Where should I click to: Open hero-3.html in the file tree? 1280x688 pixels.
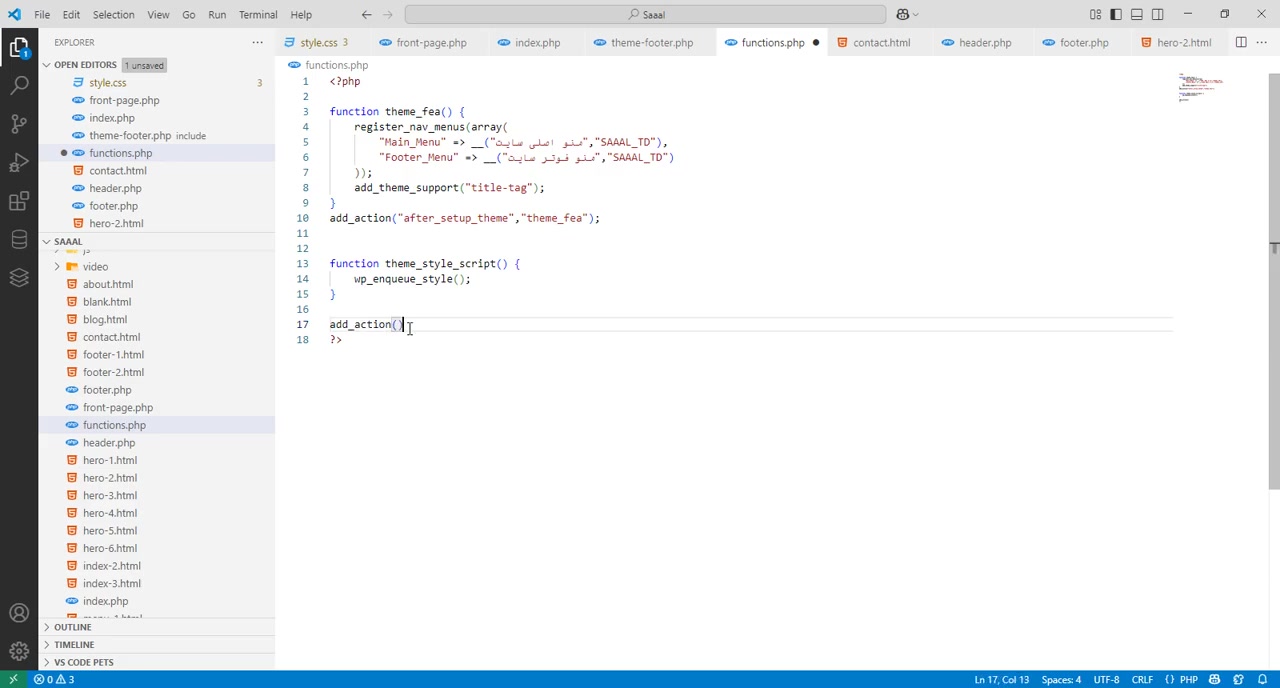point(110,495)
